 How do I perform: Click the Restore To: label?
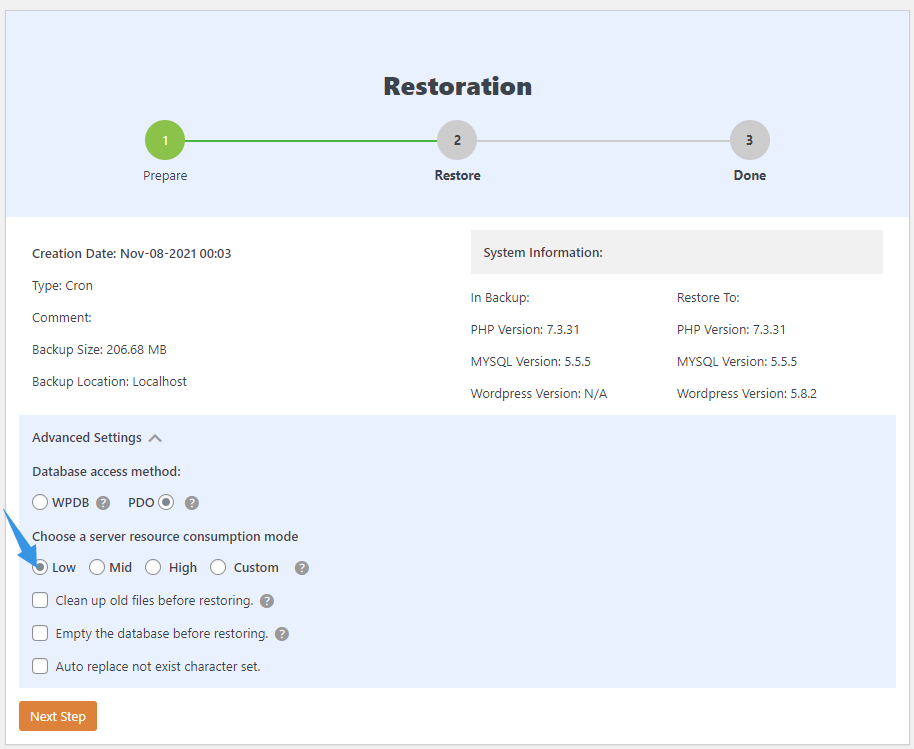tap(708, 298)
